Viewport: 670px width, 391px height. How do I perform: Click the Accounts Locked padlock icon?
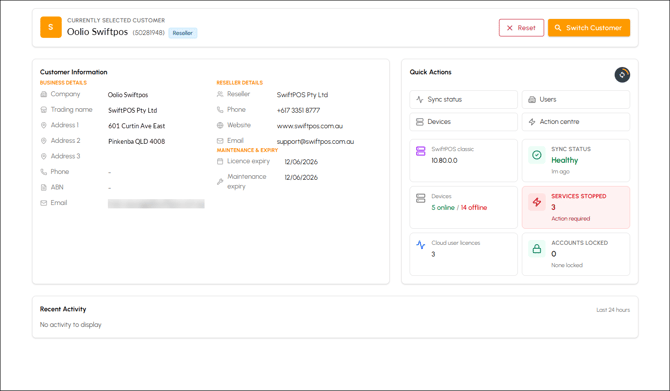(x=537, y=248)
